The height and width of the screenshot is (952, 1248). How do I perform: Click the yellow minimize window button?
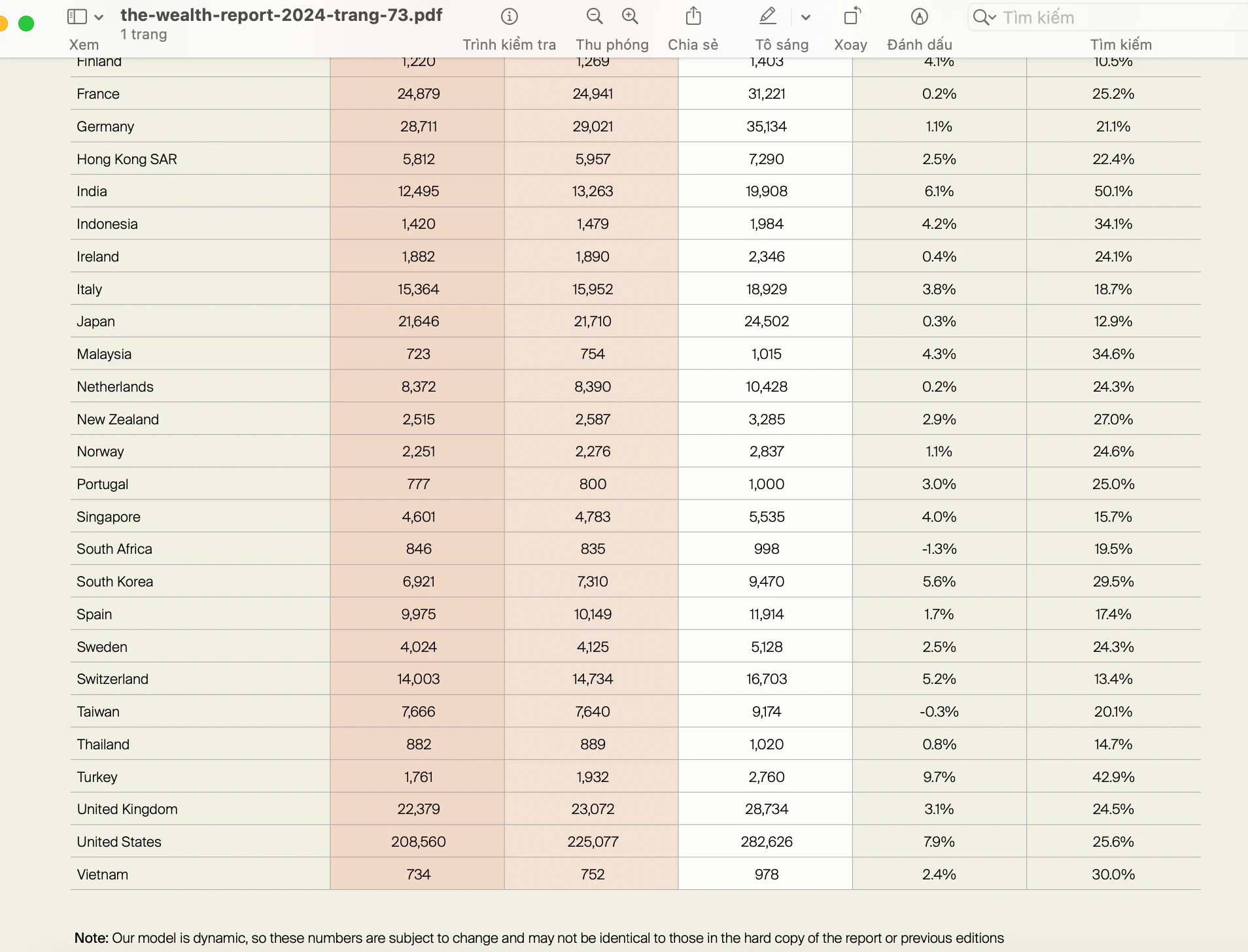[x=3, y=24]
